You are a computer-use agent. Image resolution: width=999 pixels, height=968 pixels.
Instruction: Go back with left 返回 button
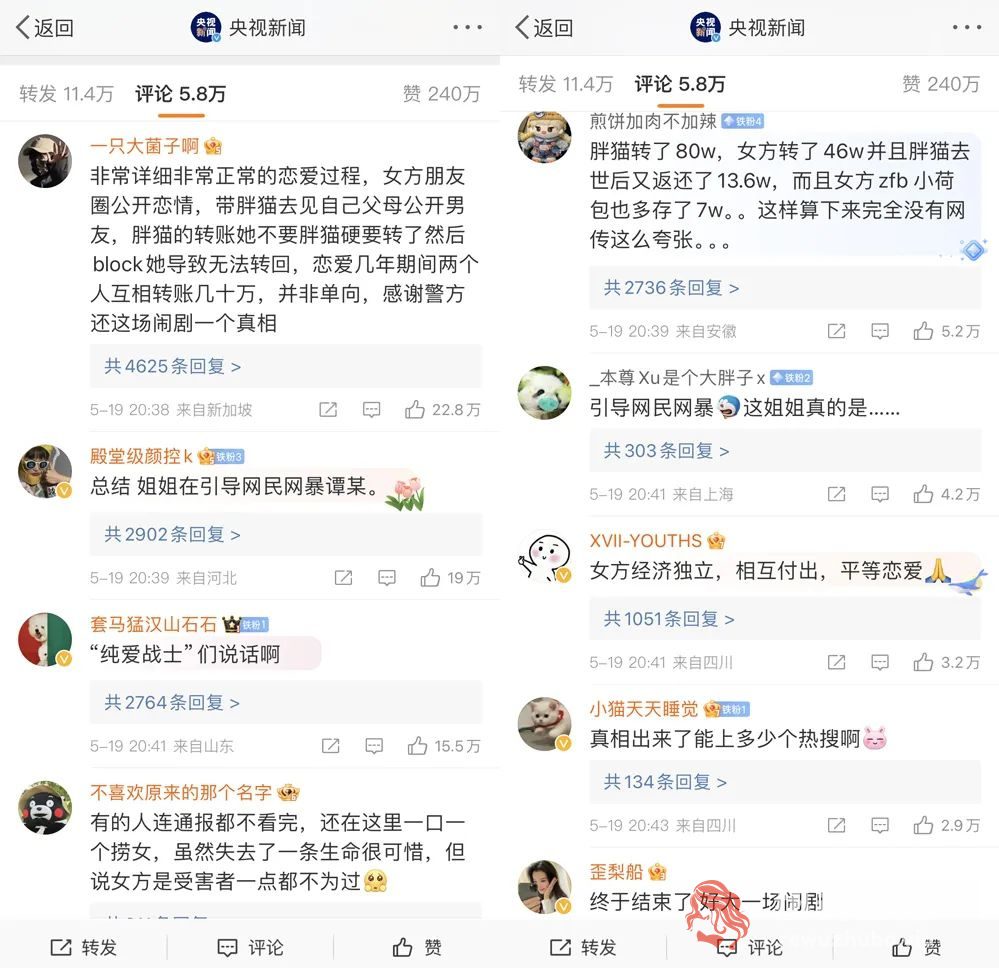click(x=45, y=28)
